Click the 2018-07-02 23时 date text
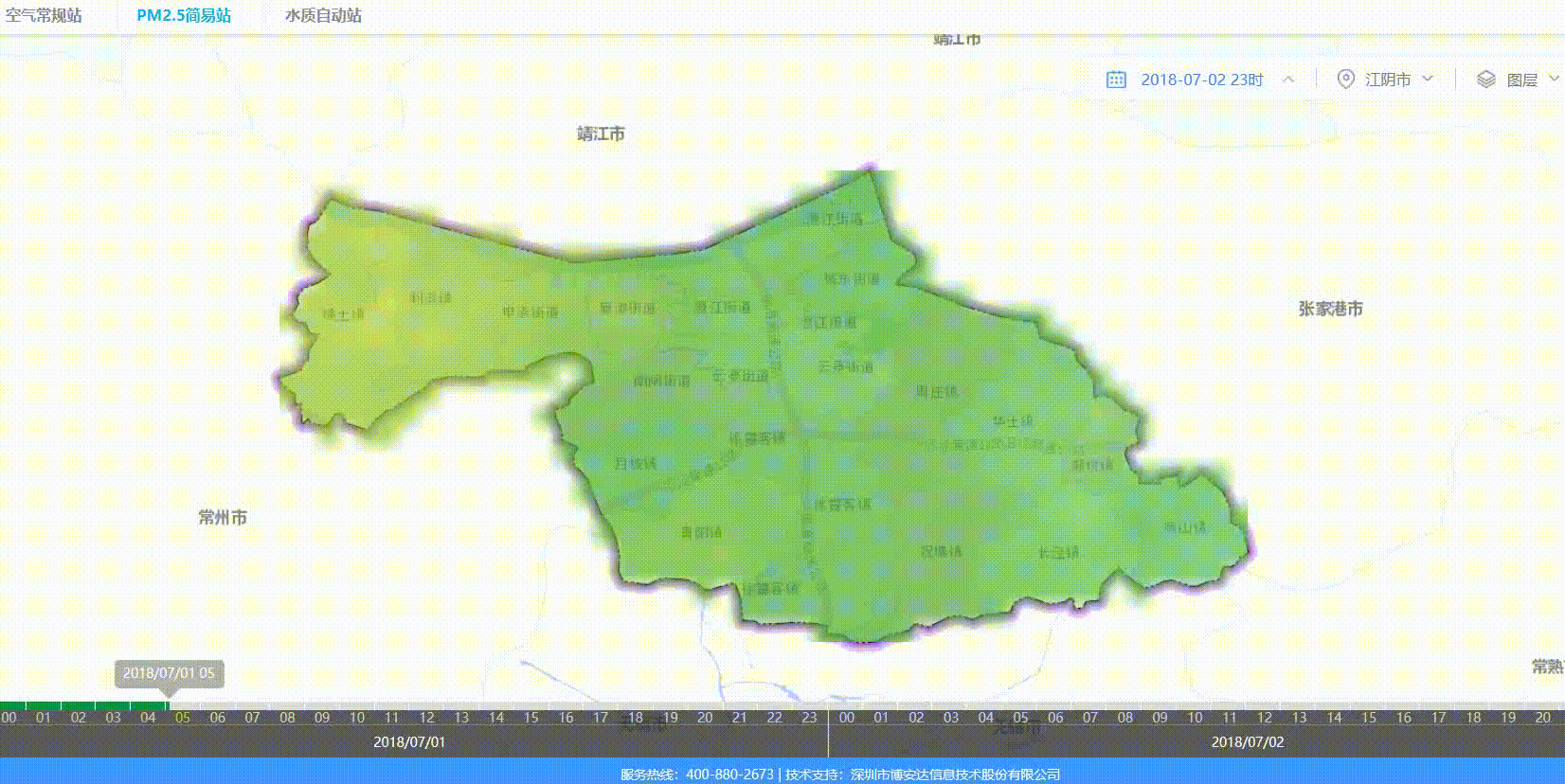The image size is (1565, 784). [1201, 80]
